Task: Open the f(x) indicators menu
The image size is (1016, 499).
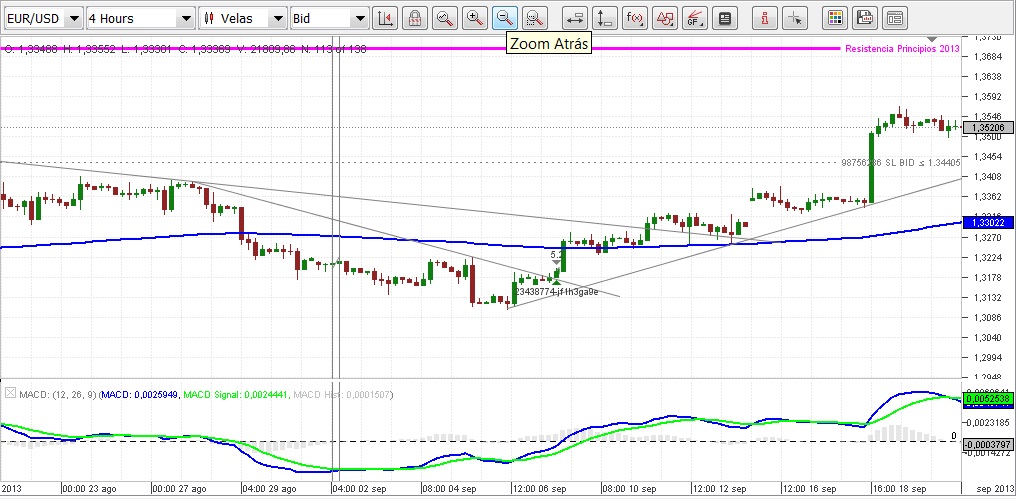Action: coord(636,18)
